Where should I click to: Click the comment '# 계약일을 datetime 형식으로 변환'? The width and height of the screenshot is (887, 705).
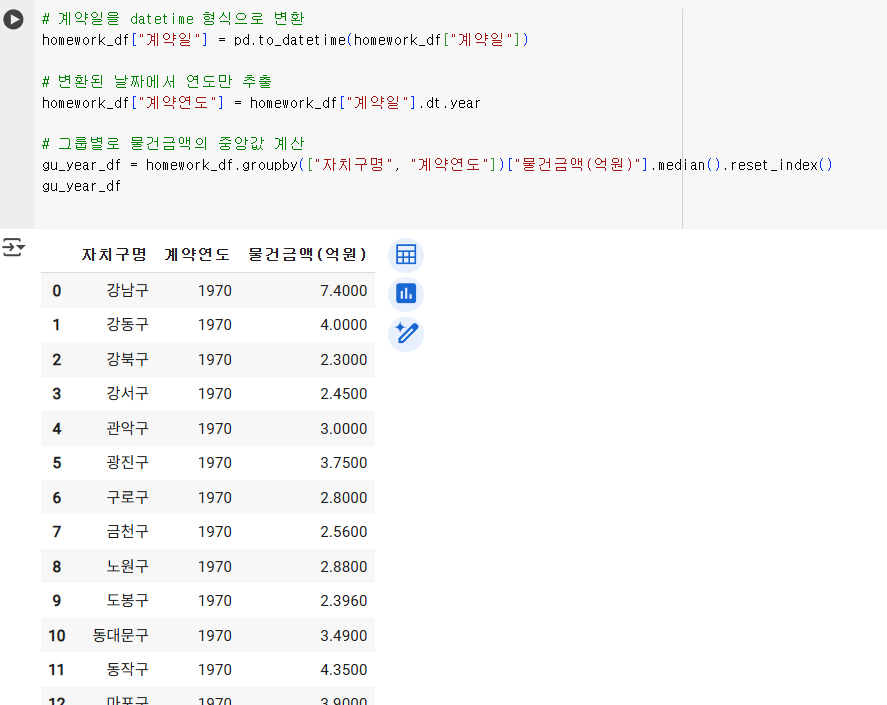coord(173,19)
